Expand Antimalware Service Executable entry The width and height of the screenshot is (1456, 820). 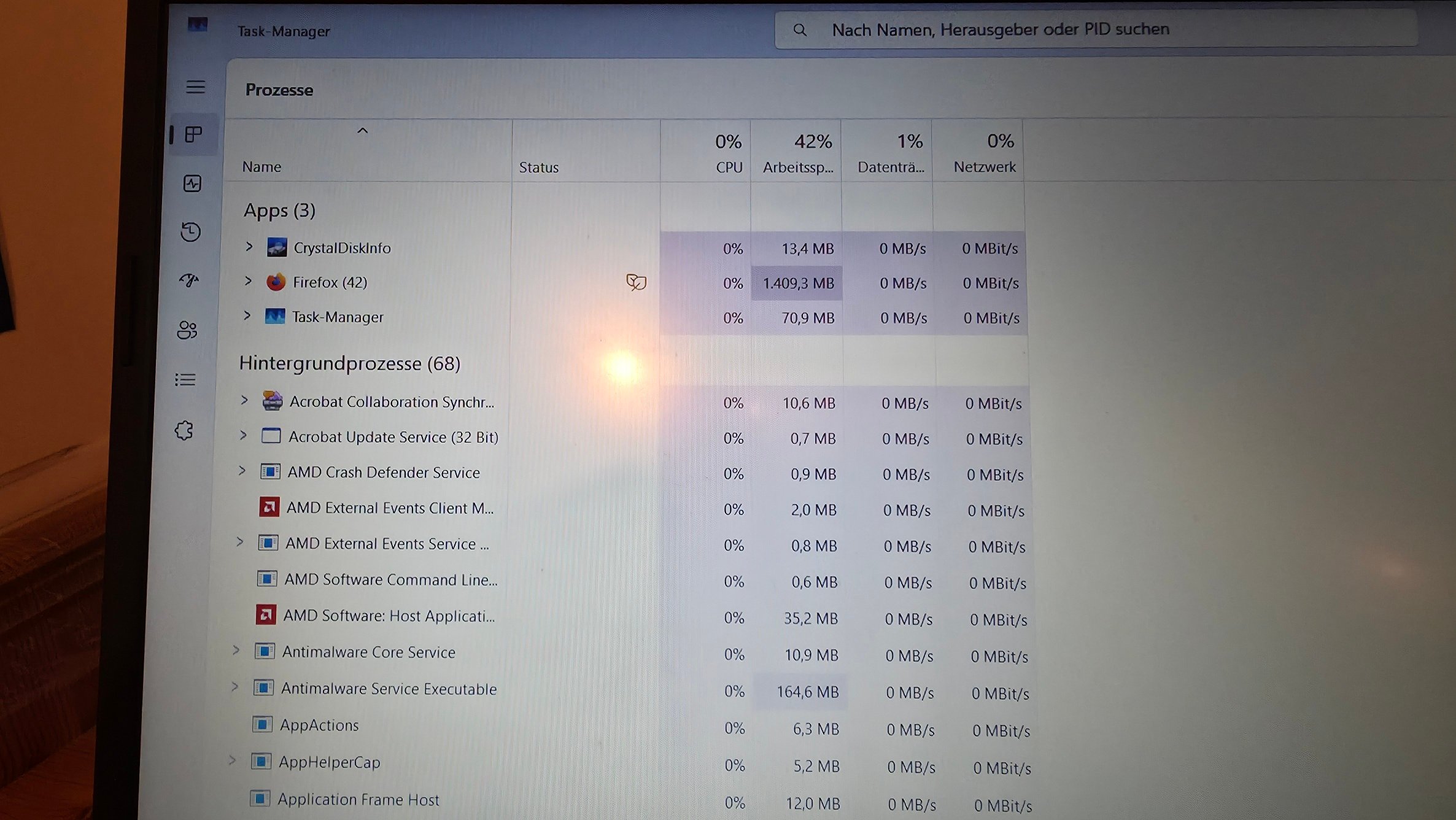click(x=234, y=687)
